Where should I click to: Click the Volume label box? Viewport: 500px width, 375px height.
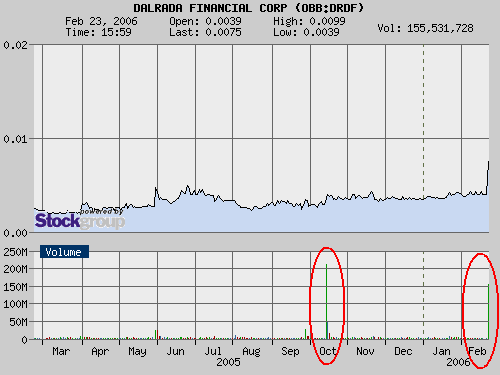[64, 252]
